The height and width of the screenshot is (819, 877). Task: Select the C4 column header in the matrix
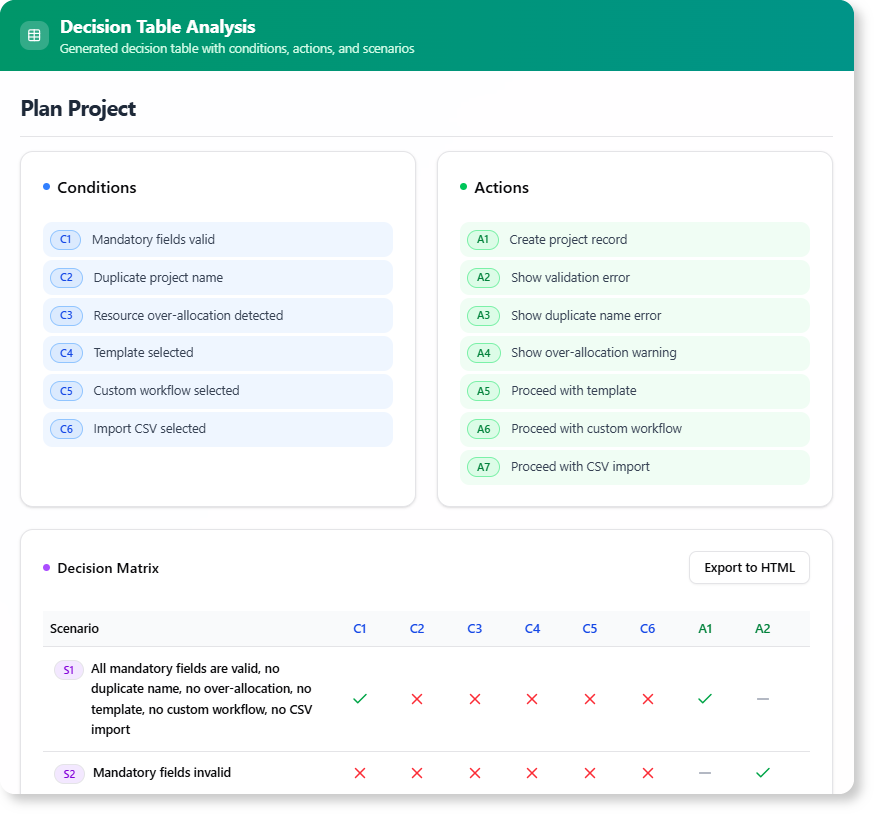[x=532, y=628]
